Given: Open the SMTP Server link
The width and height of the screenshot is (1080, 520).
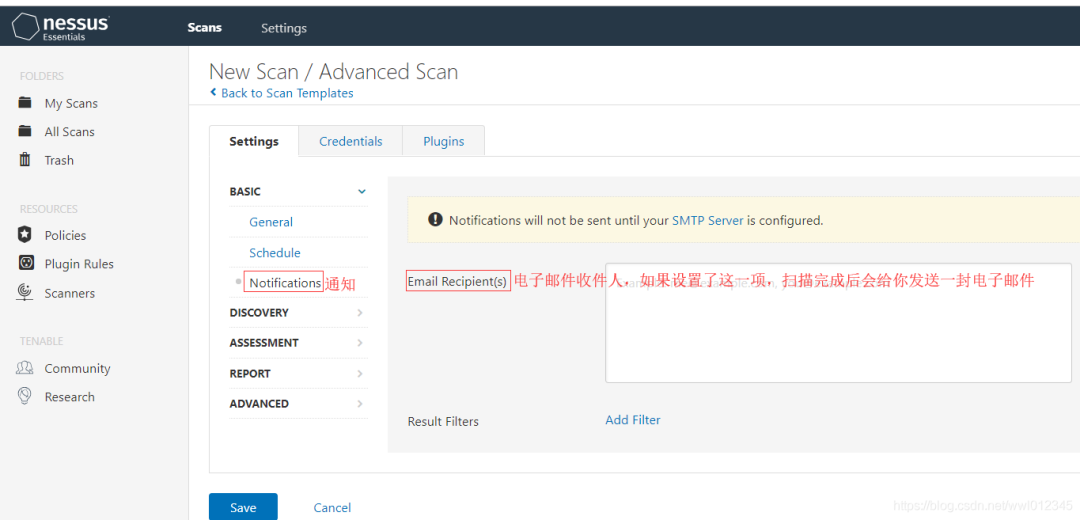Looking at the screenshot, I should click(707, 221).
